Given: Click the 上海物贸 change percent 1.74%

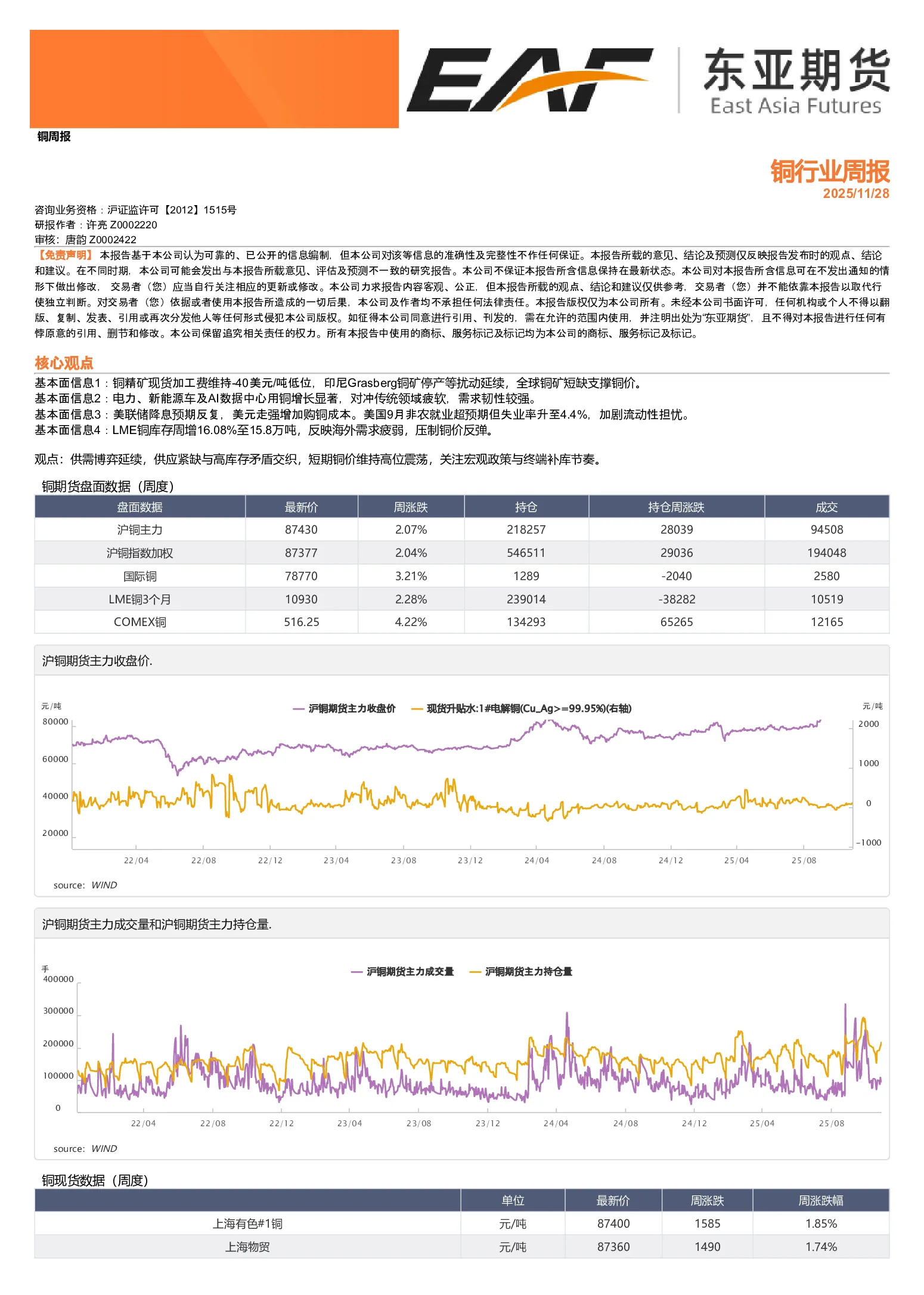Looking at the screenshot, I should click(821, 1247).
